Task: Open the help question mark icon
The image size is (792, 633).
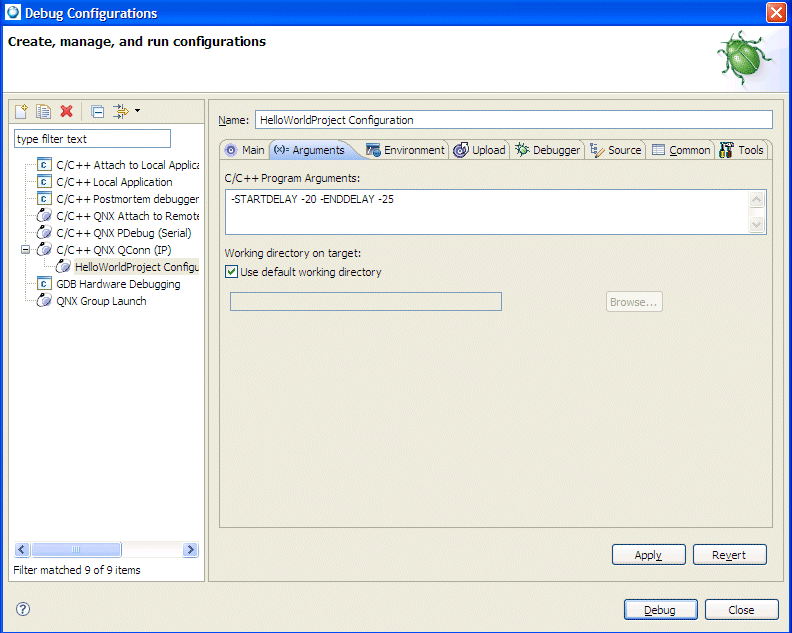Action: [23, 609]
